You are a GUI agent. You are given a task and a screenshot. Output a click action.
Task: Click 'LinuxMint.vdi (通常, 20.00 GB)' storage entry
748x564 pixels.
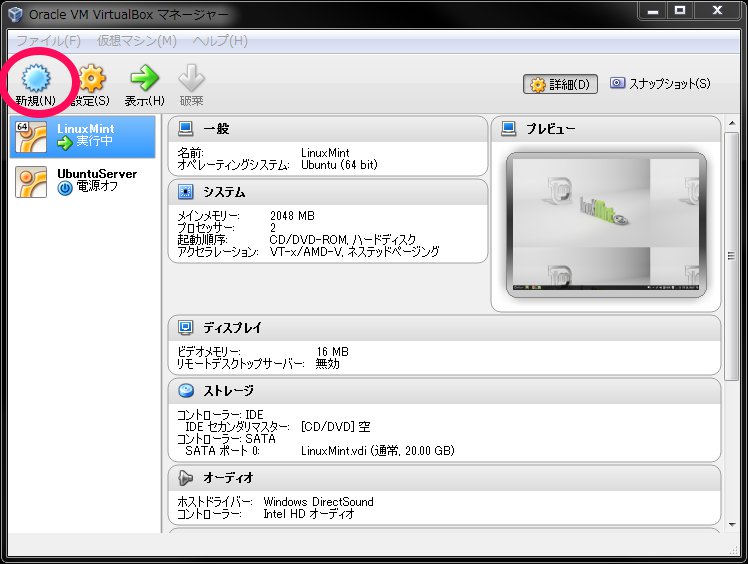[377, 450]
